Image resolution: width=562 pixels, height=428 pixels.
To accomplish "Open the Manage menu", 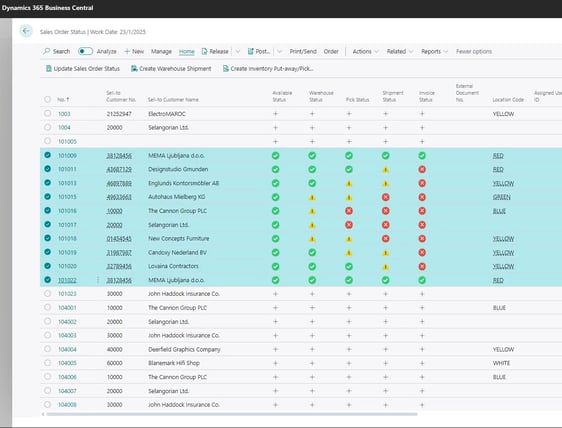I will (161, 51).
